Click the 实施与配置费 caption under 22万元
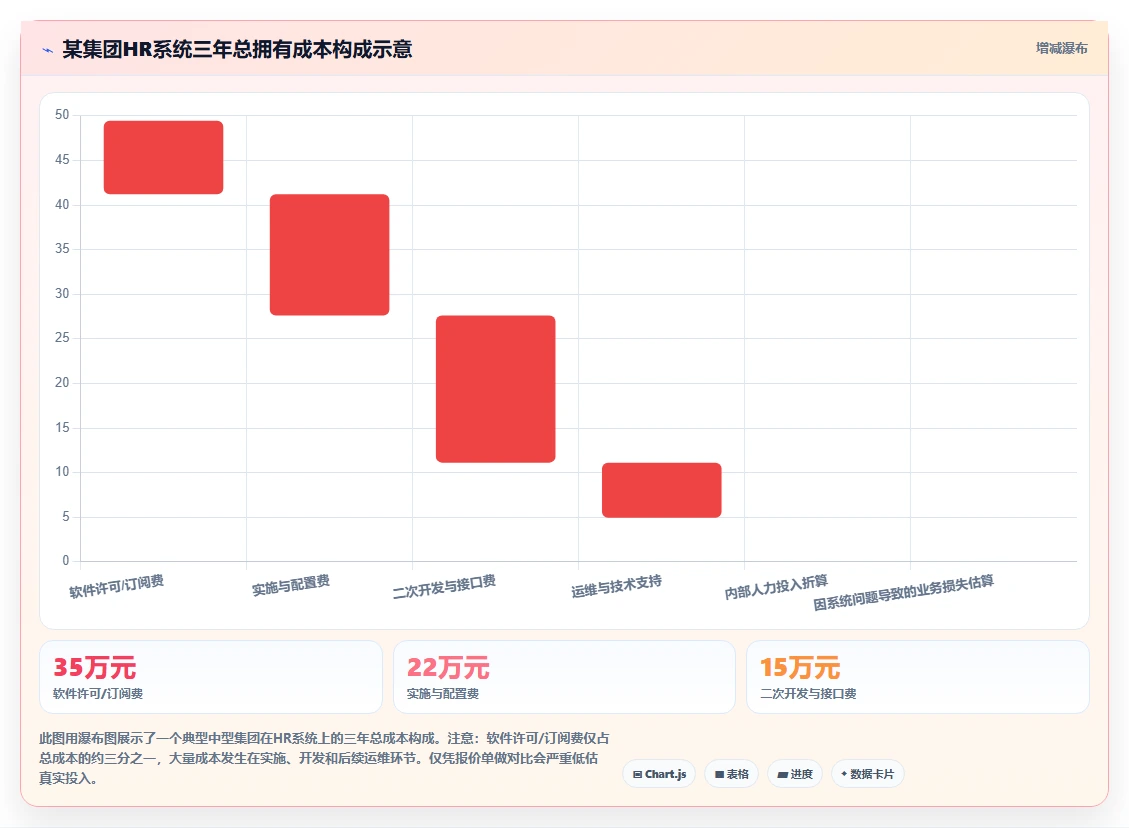 point(443,693)
